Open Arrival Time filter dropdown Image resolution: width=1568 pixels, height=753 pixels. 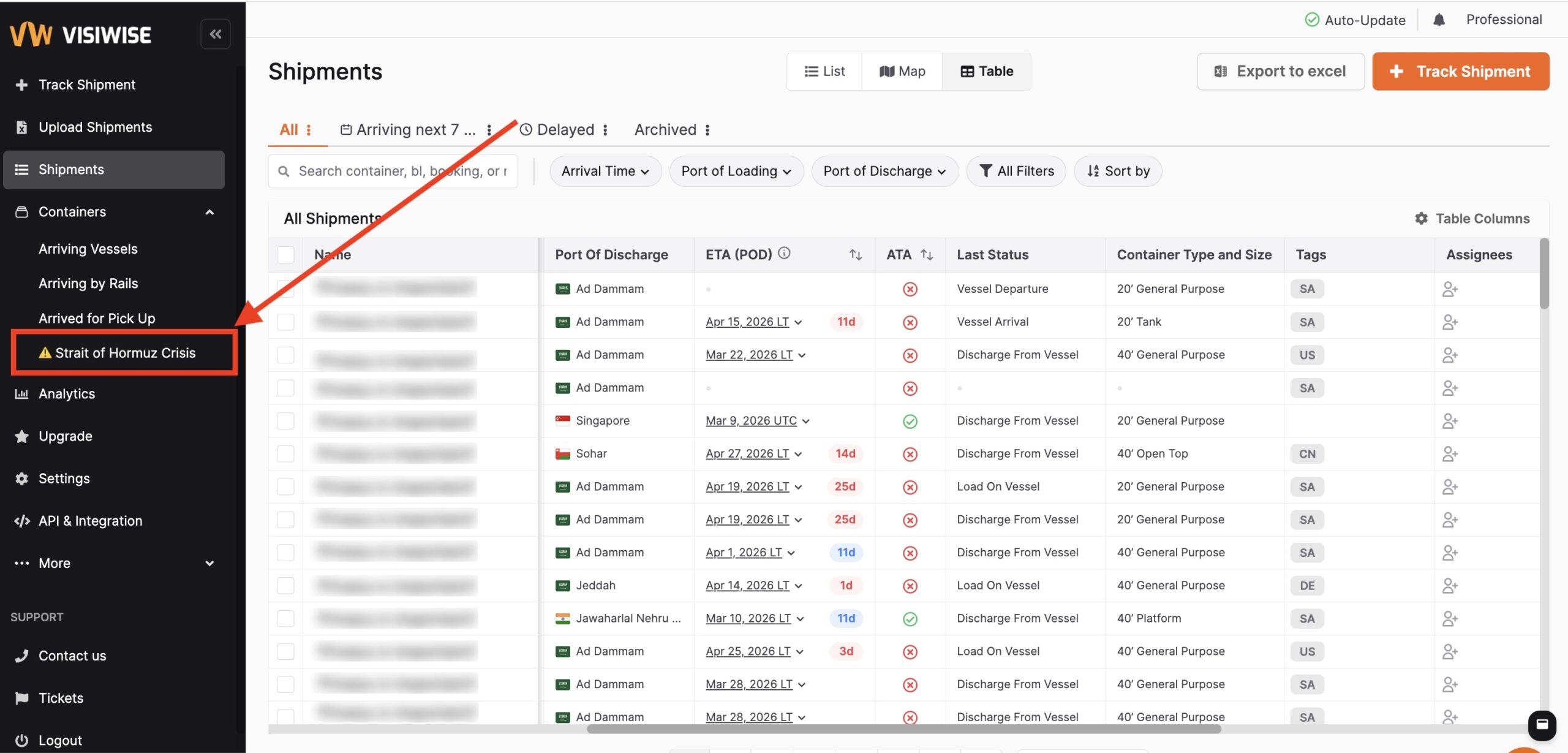(605, 171)
